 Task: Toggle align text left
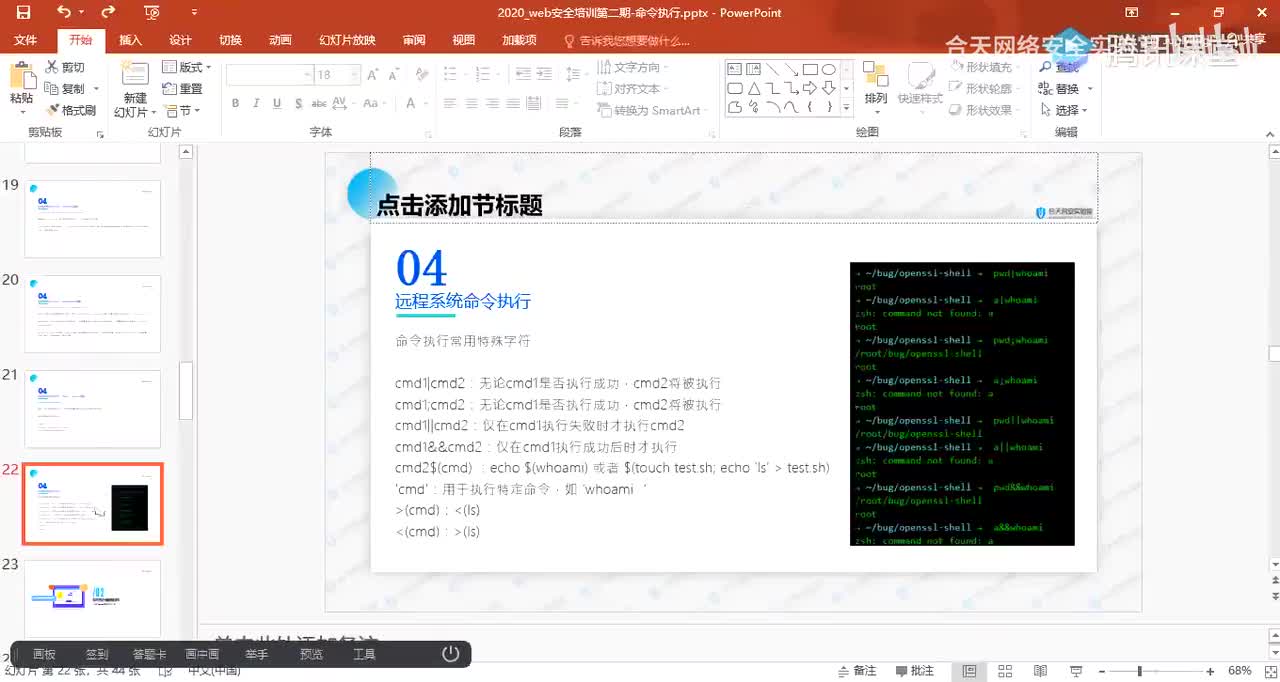(449, 103)
